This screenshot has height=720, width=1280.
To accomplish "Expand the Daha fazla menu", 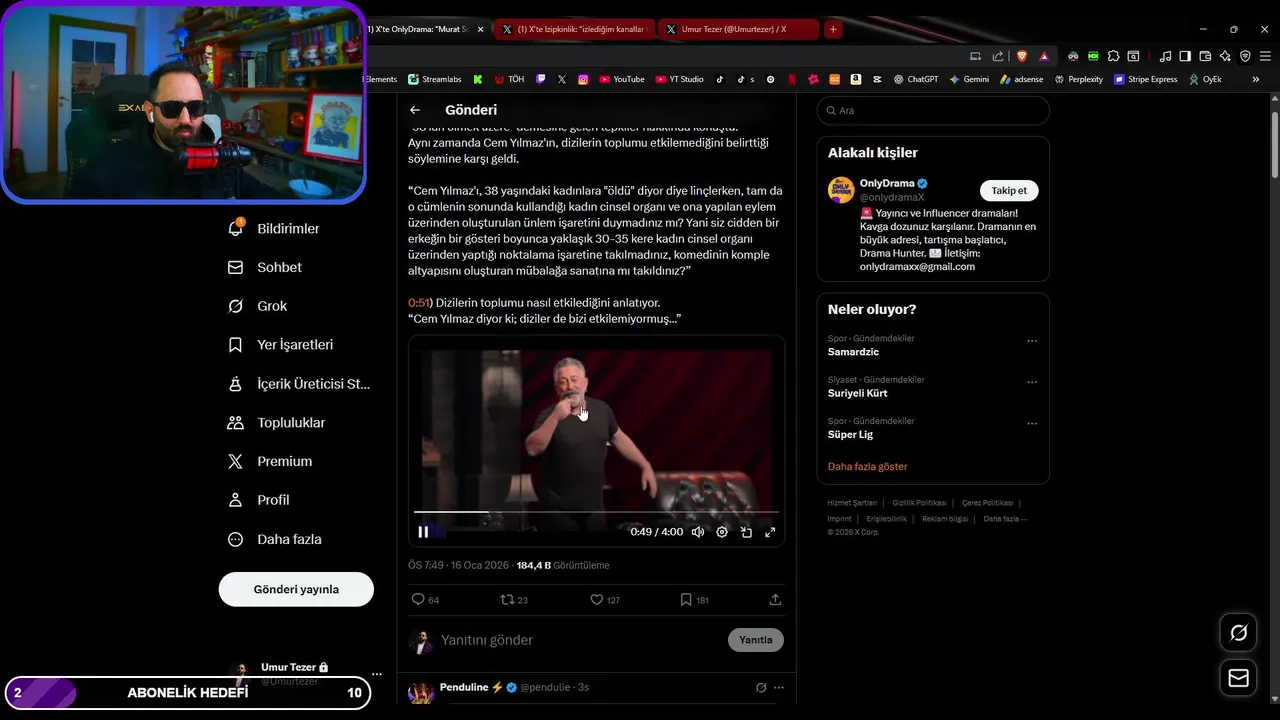I will (x=275, y=539).
